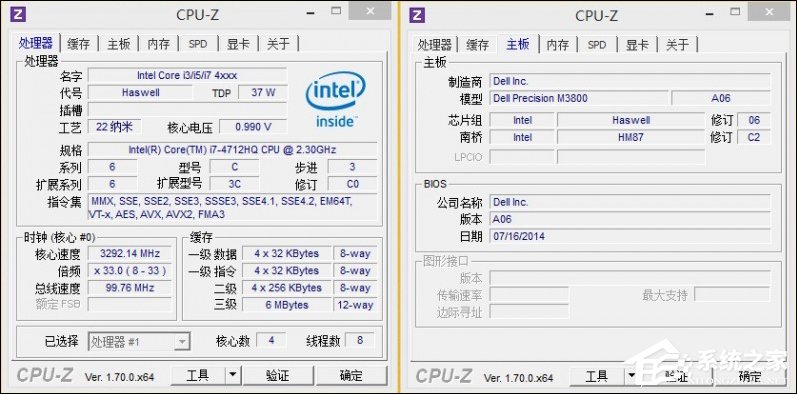Switch to 缓存 tab in left CPU-Z window
Viewport: 797px width, 394px height.
pyautogui.click(x=78, y=44)
